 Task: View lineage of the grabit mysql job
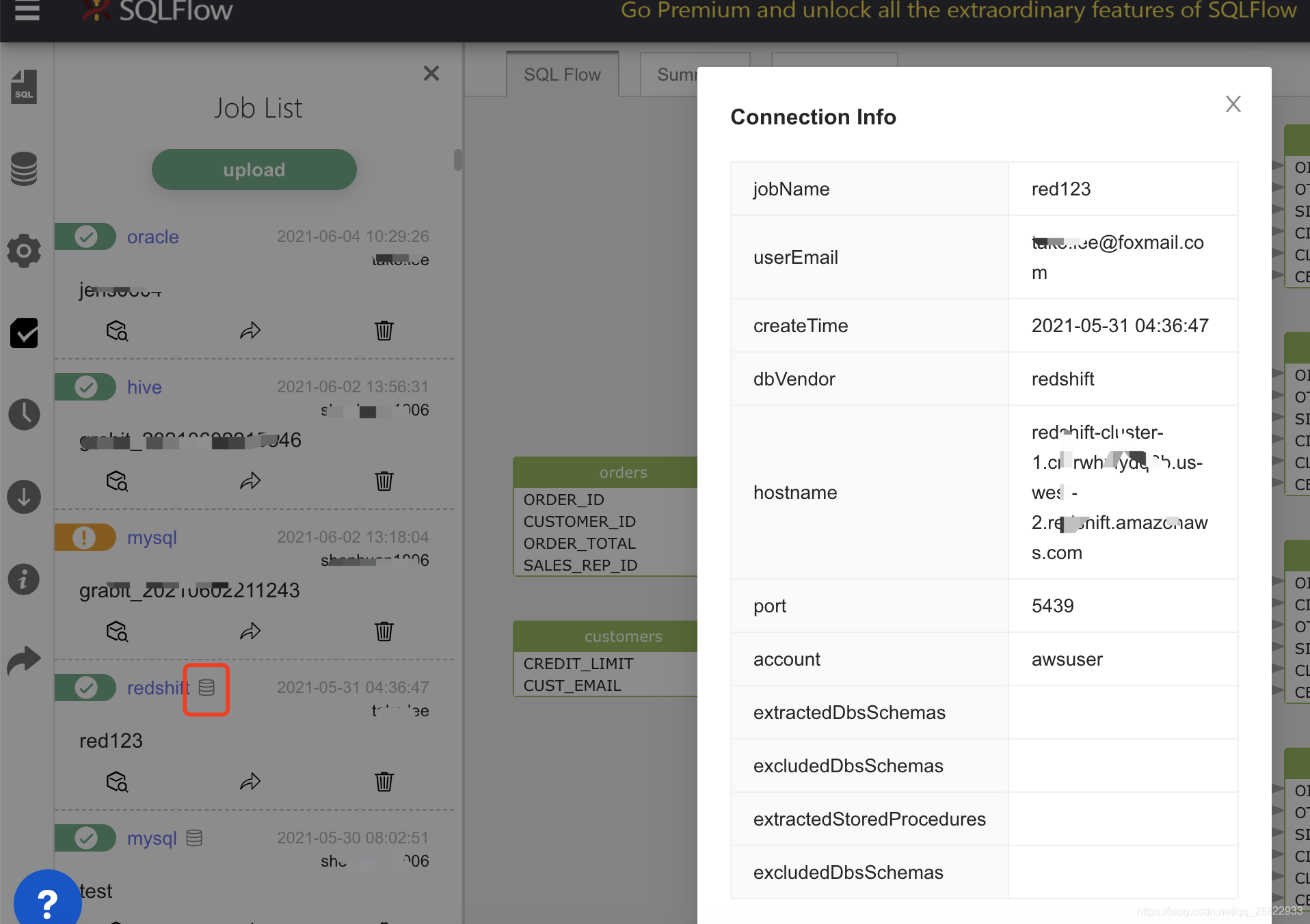click(x=117, y=631)
